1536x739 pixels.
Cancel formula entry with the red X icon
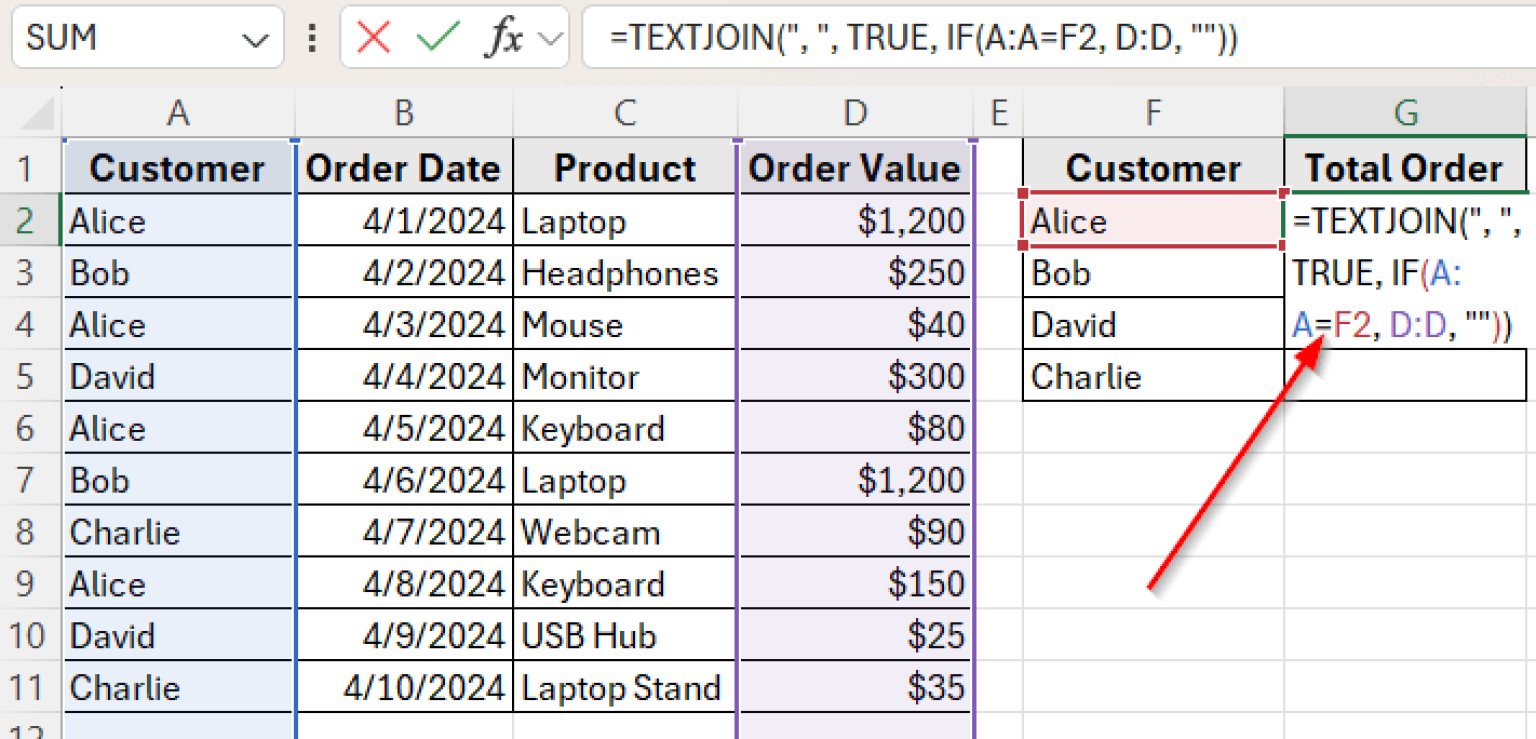[x=374, y=37]
